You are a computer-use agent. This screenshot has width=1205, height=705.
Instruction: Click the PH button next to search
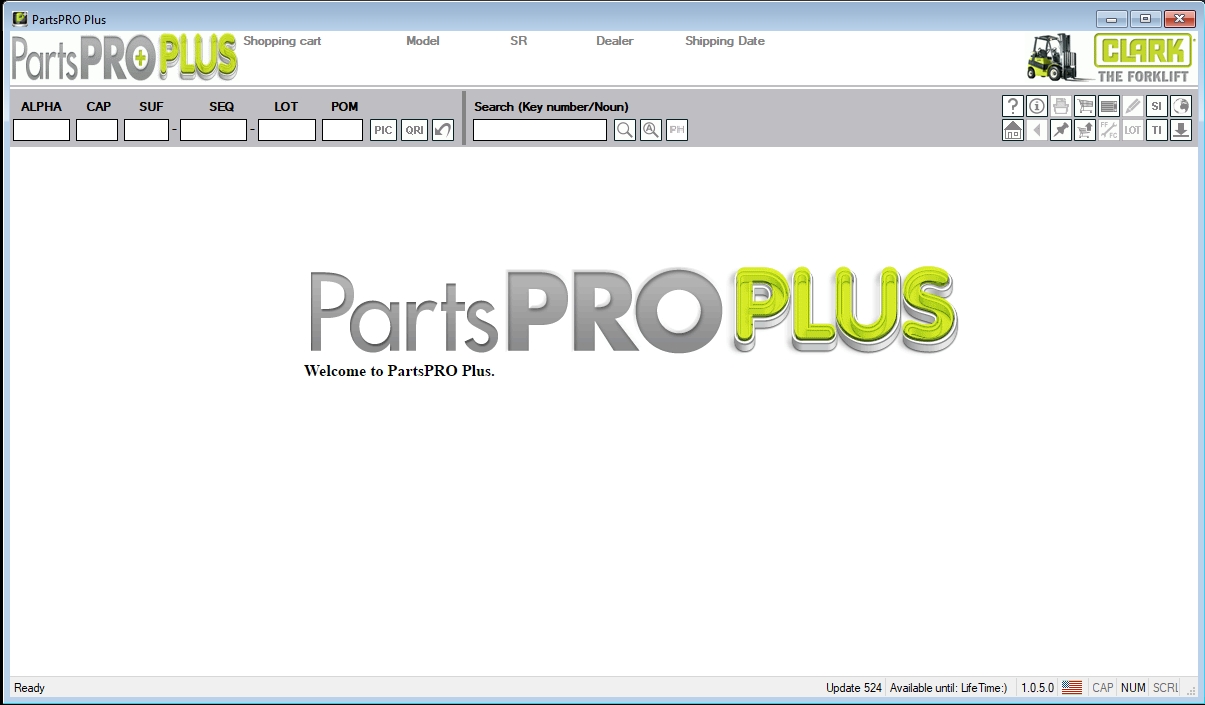tap(676, 130)
